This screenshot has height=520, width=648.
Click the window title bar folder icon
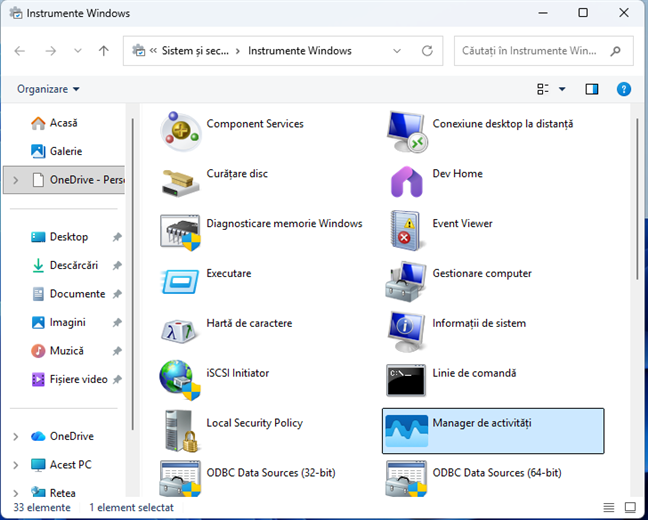click(16, 13)
